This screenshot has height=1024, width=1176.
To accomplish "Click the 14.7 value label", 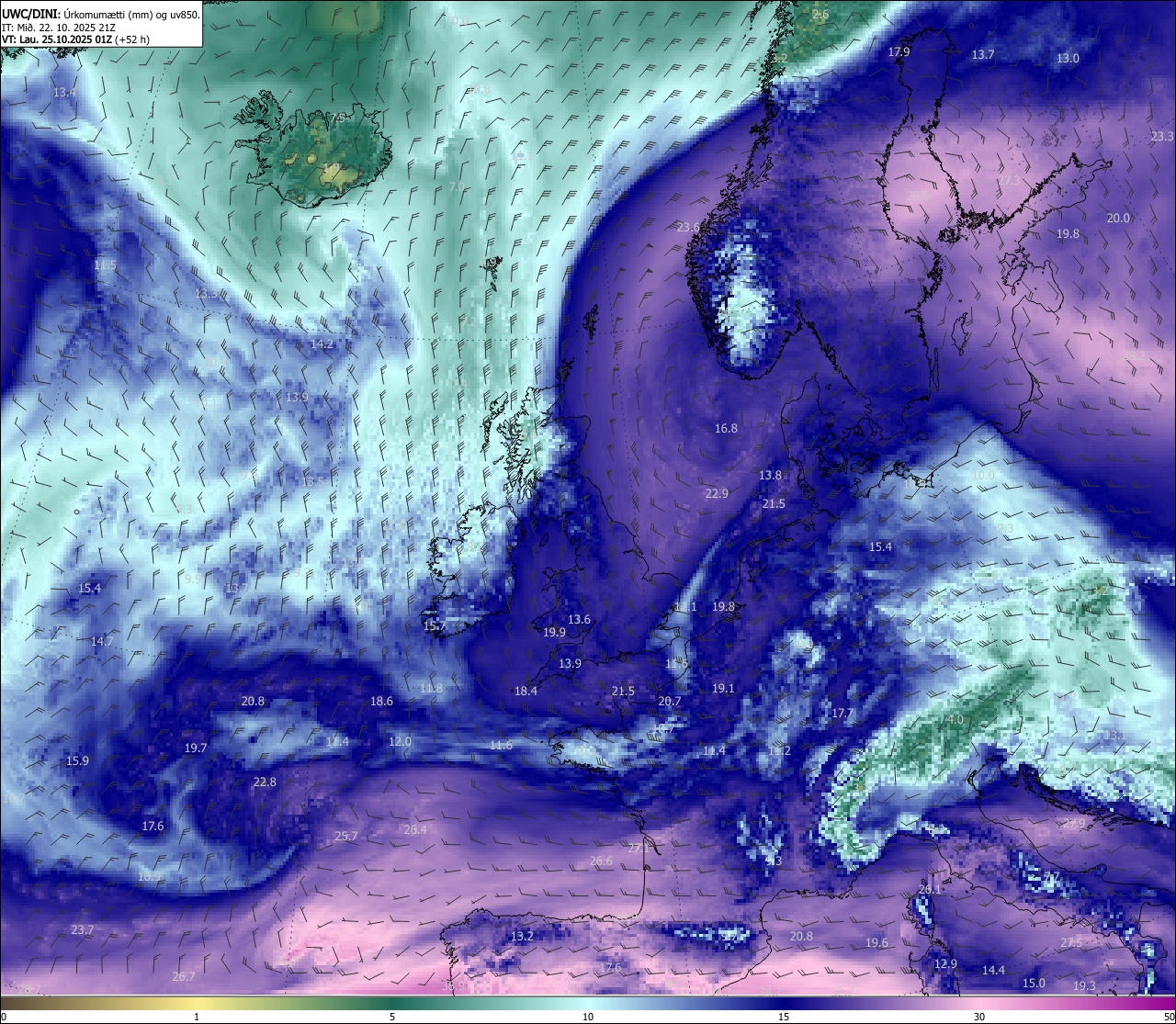I will [102, 641].
